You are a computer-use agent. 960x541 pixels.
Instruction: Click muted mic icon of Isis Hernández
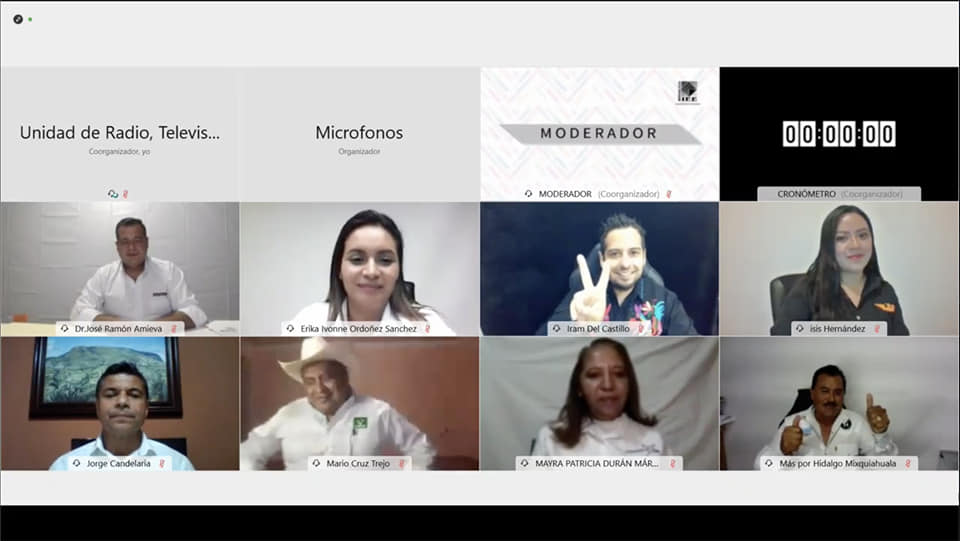click(x=877, y=329)
